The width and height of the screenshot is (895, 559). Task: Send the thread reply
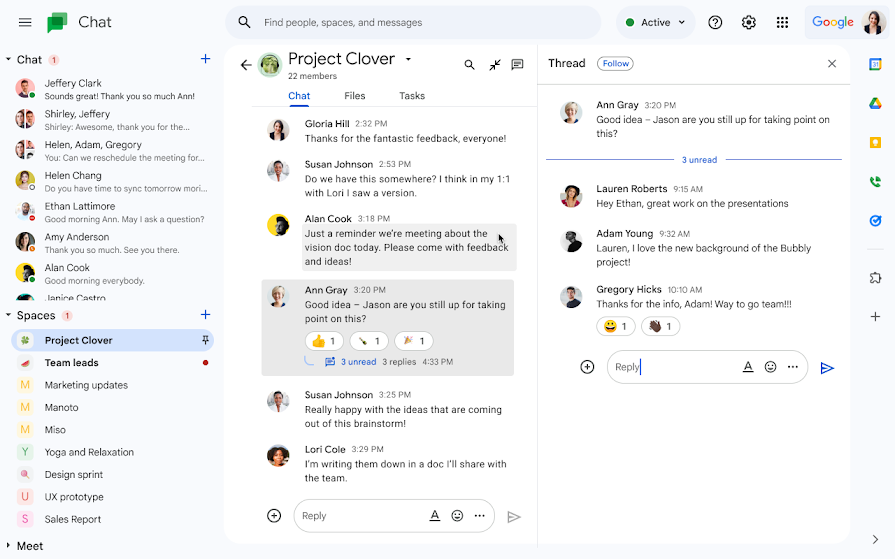point(827,368)
